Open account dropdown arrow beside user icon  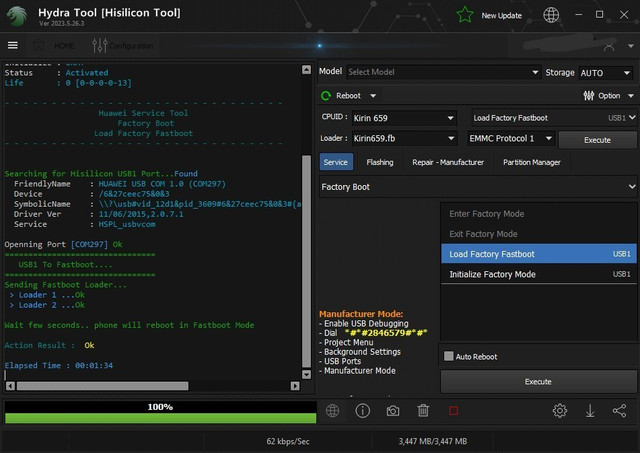[x=631, y=46]
